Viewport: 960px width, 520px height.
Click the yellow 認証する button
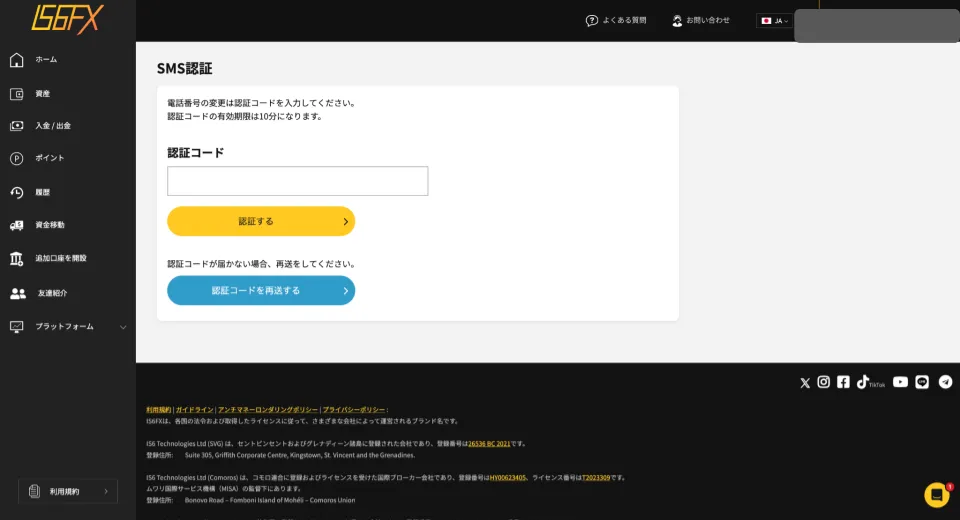(261, 221)
